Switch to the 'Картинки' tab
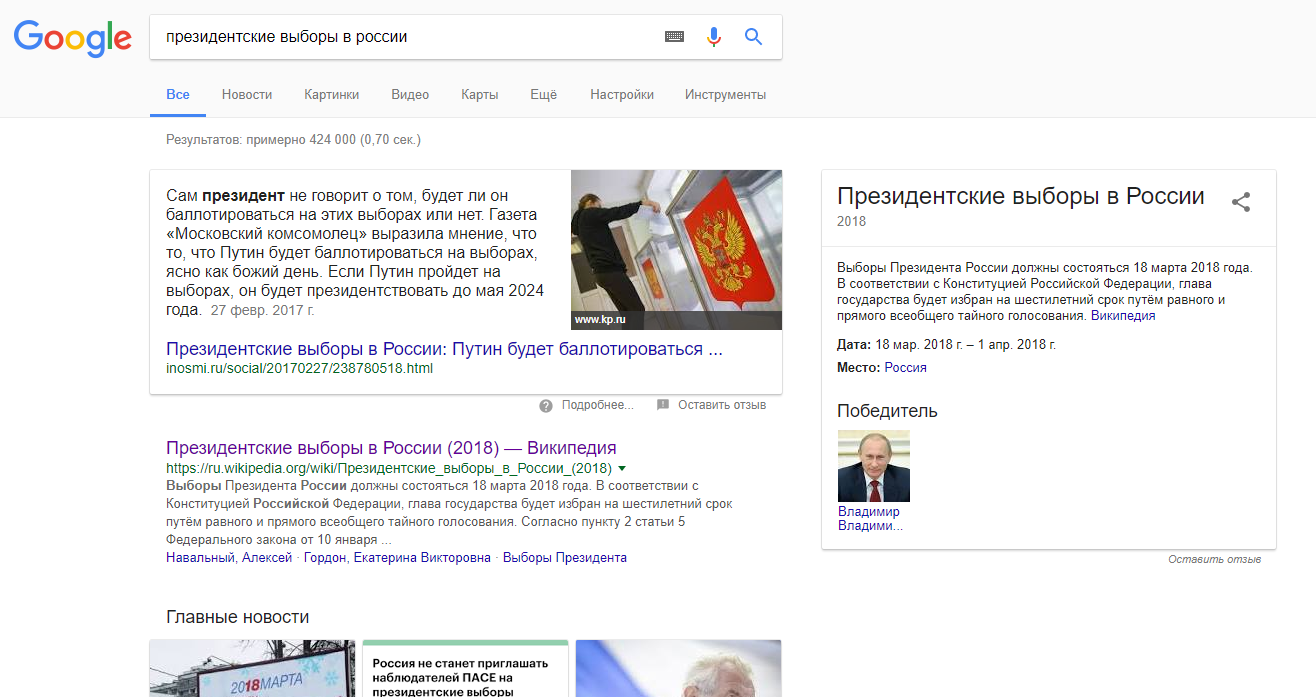This screenshot has width=1316, height=697. click(x=332, y=95)
